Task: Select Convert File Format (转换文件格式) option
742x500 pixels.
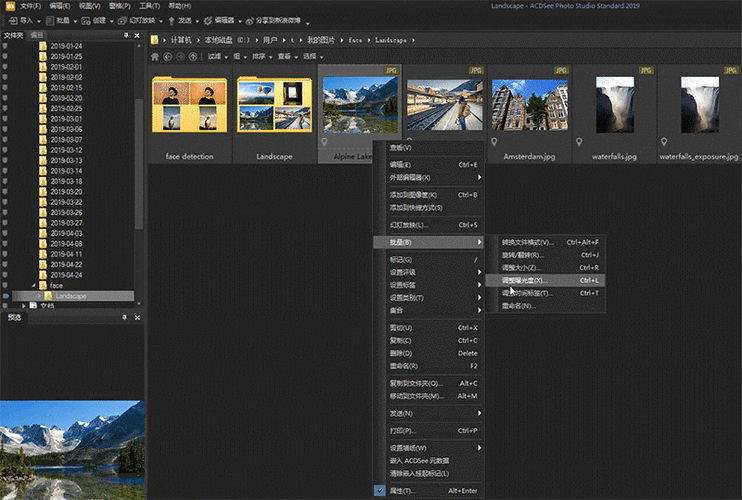Action: pyautogui.click(x=546, y=242)
